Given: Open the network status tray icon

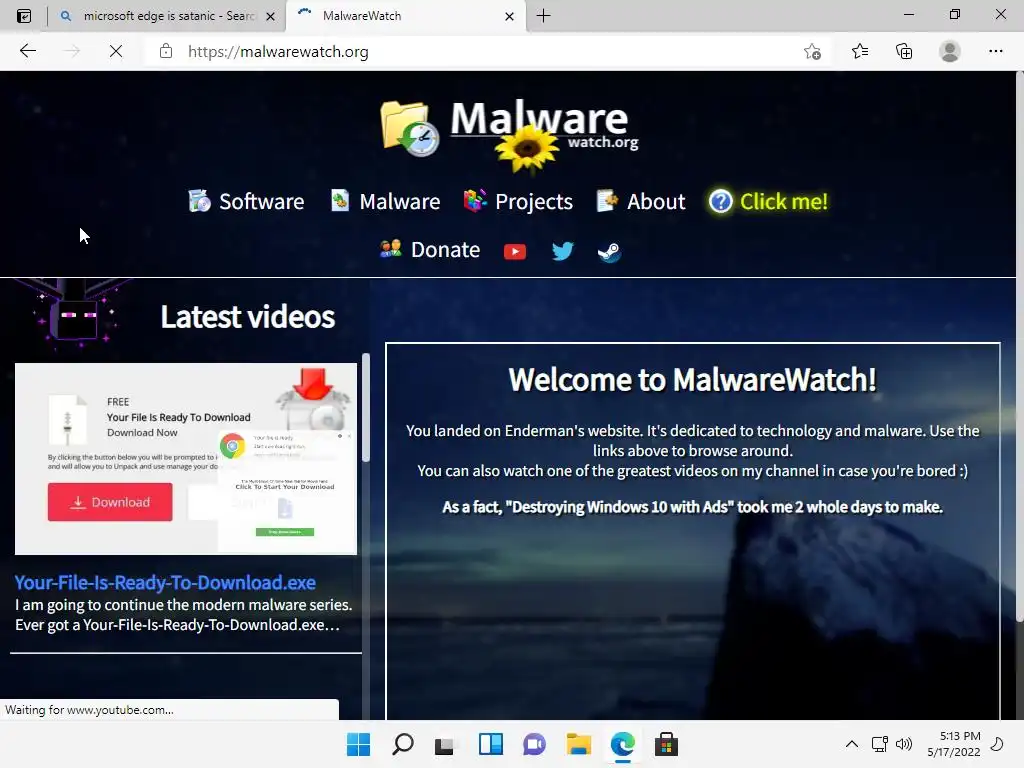Looking at the screenshot, I should [879, 744].
